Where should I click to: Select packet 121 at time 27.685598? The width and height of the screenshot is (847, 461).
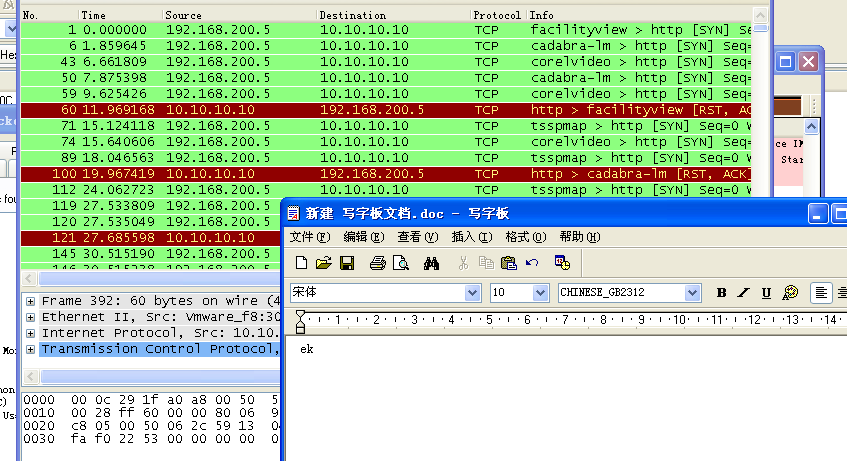click(151, 238)
